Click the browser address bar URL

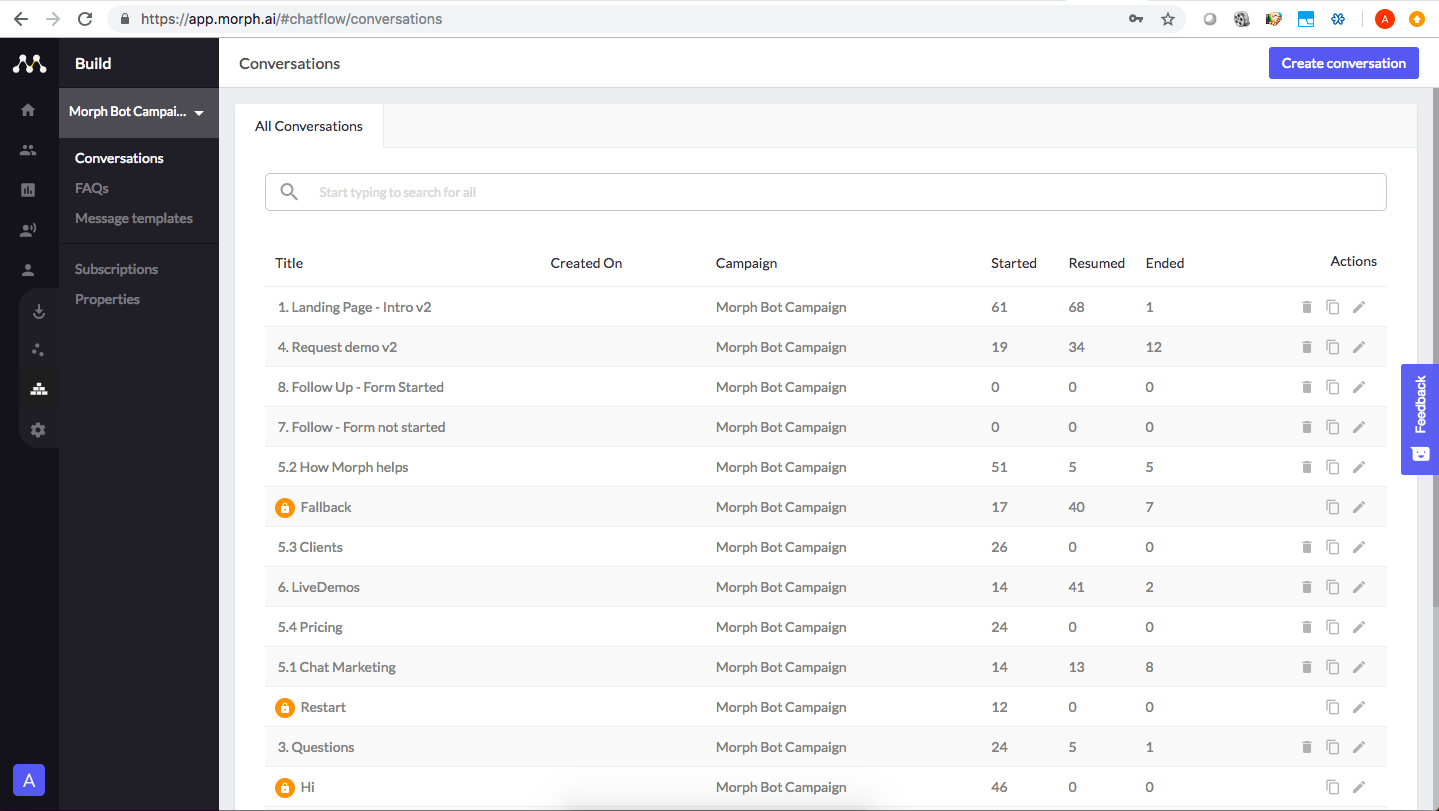(291, 19)
